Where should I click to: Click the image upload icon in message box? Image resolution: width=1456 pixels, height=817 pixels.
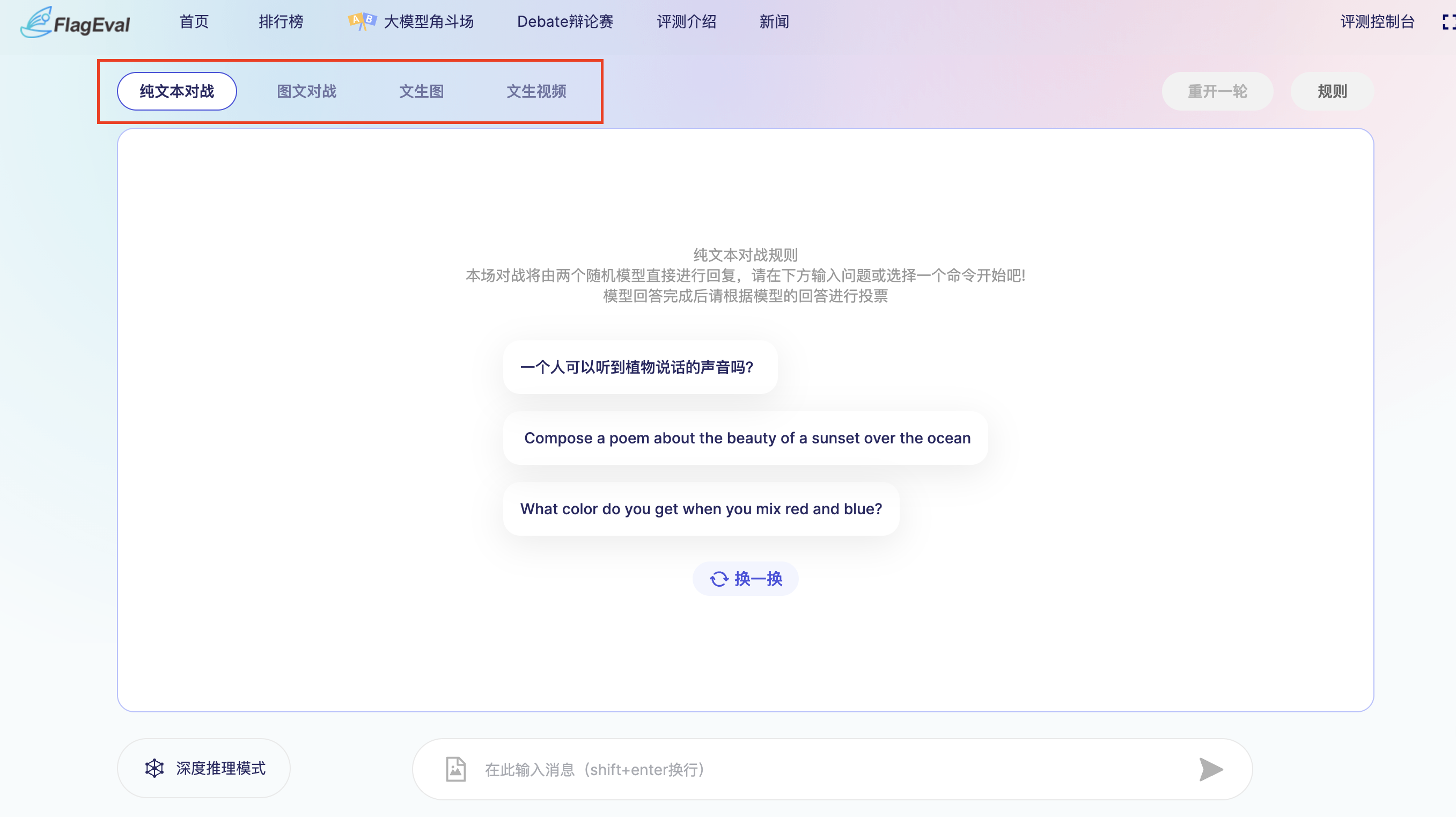455,769
